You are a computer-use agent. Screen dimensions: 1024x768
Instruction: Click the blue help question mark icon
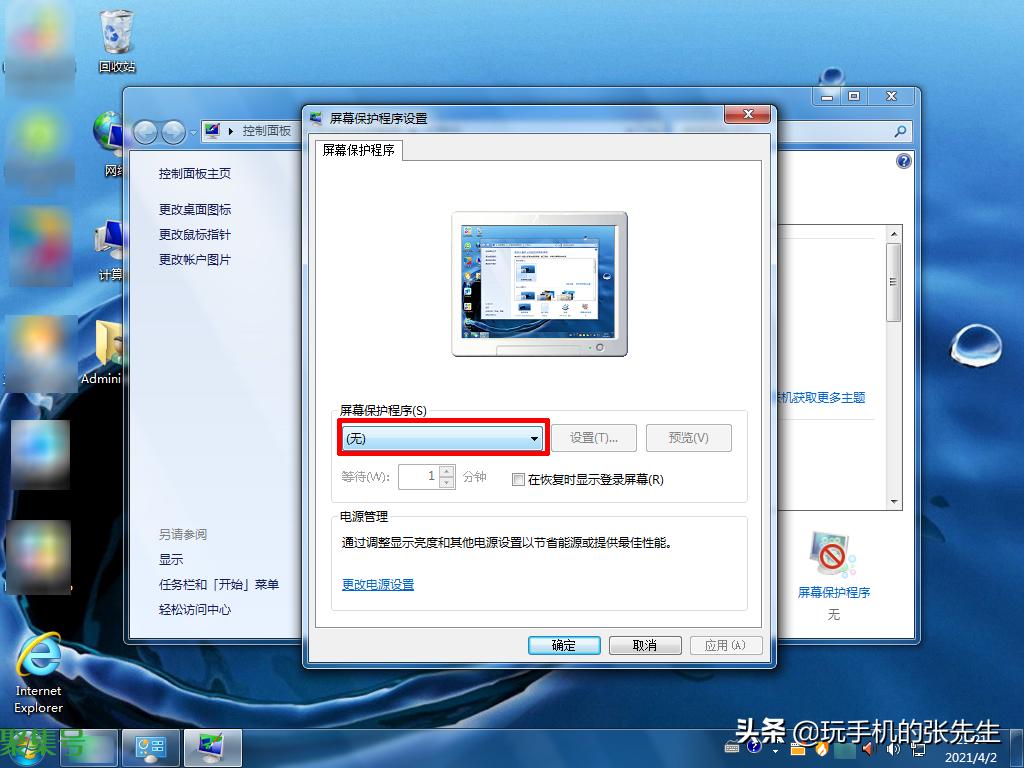coord(904,161)
